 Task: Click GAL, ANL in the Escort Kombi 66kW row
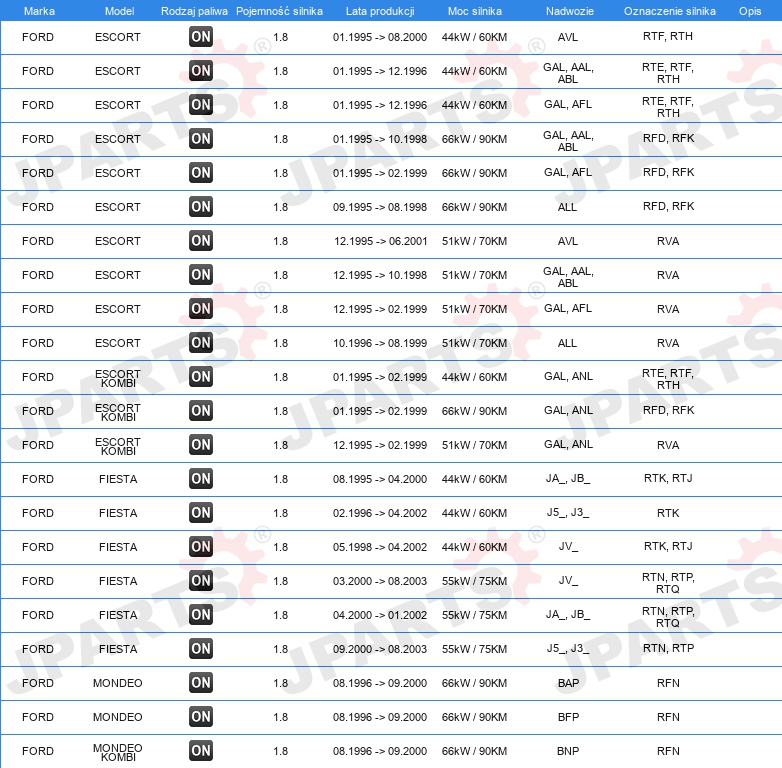pos(569,410)
